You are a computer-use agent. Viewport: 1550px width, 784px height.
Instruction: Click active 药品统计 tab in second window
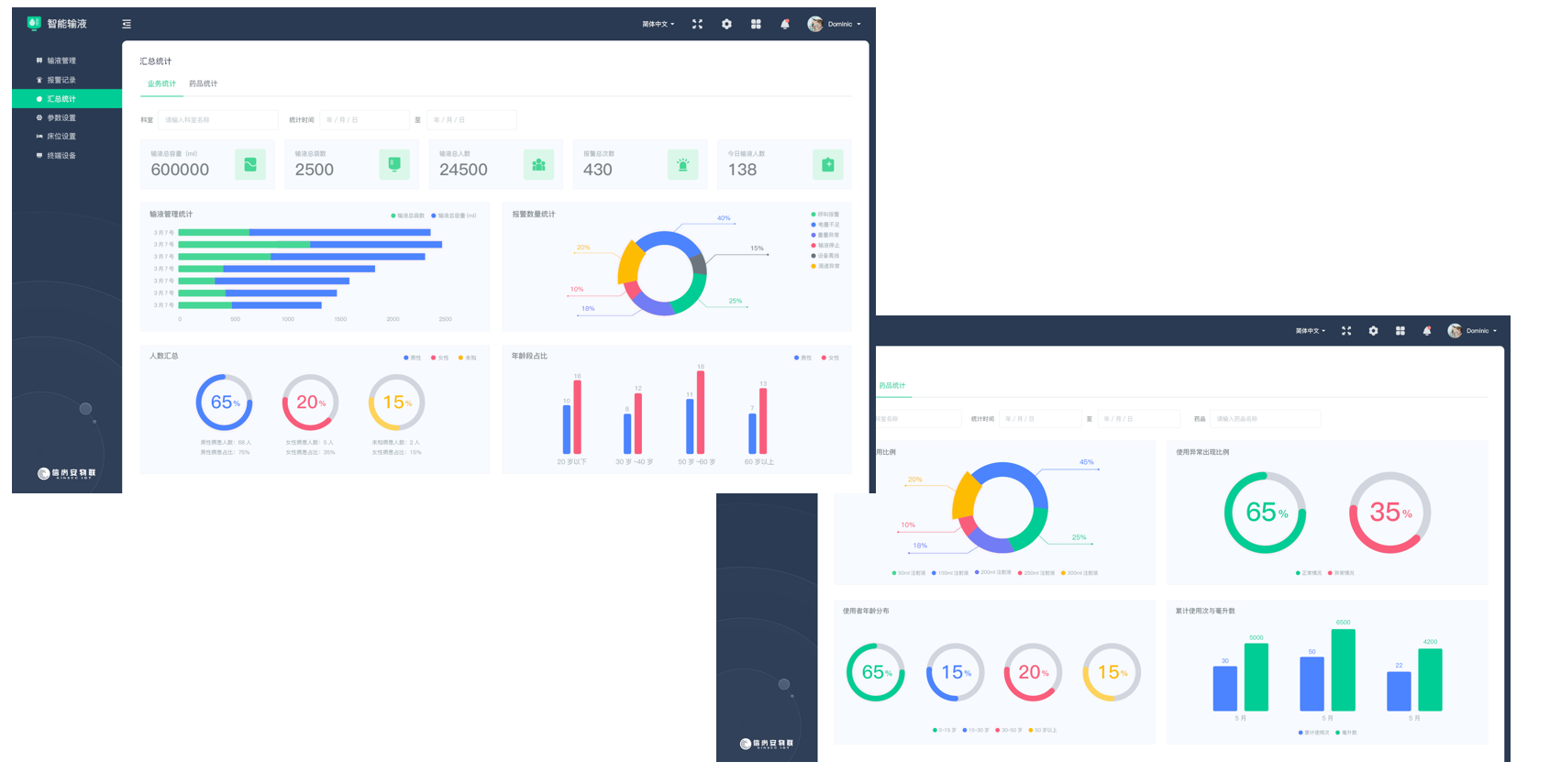tap(891, 385)
